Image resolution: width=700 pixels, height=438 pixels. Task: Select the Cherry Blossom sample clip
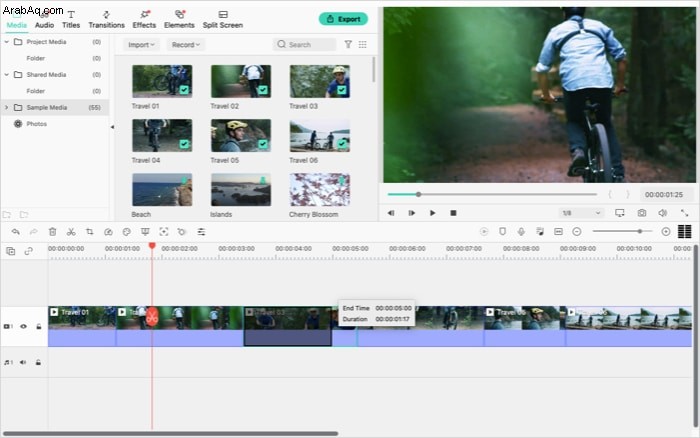(x=320, y=190)
